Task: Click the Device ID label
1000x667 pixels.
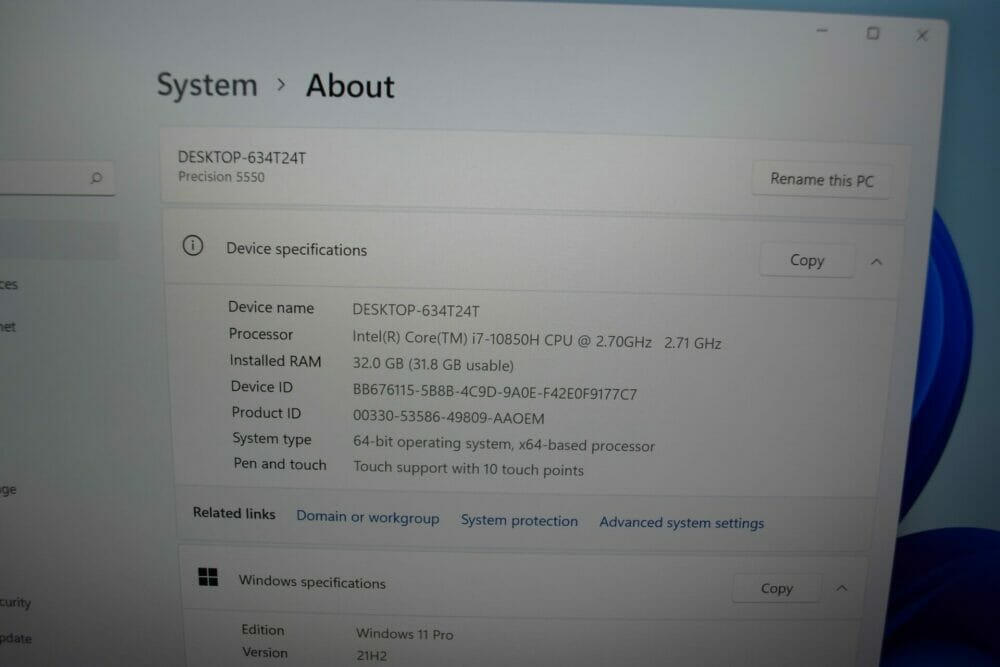Action: pos(261,386)
